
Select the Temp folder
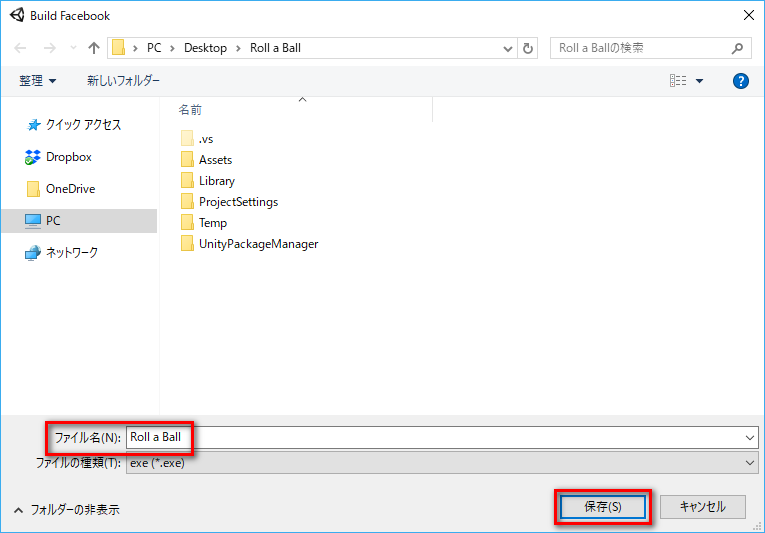(204, 223)
